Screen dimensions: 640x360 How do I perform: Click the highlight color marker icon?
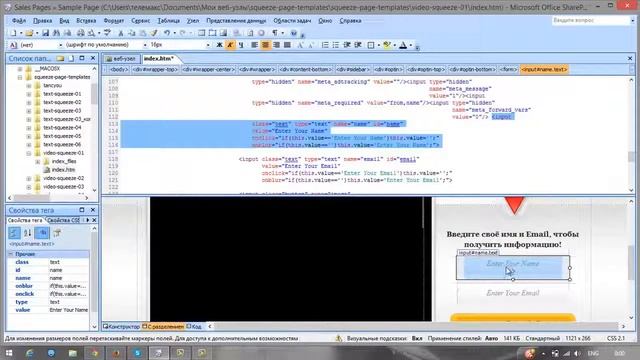click(387, 45)
